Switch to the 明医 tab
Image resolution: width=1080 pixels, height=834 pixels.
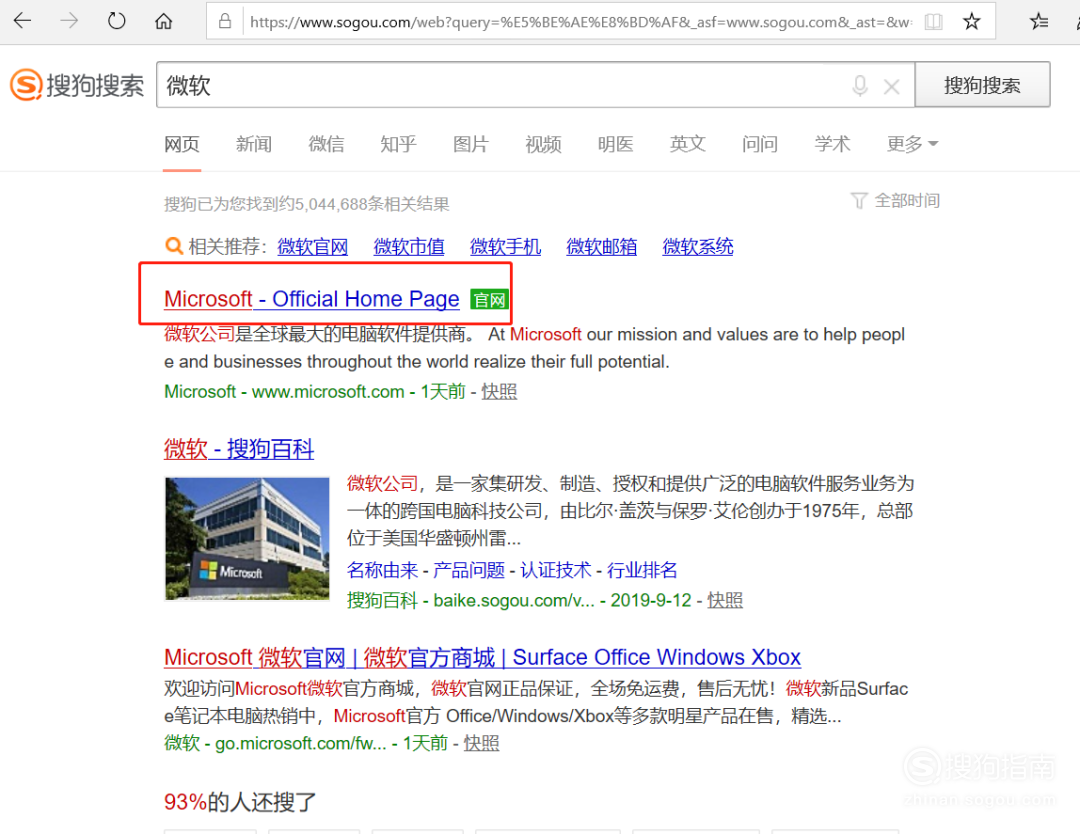click(x=616, y=144)
